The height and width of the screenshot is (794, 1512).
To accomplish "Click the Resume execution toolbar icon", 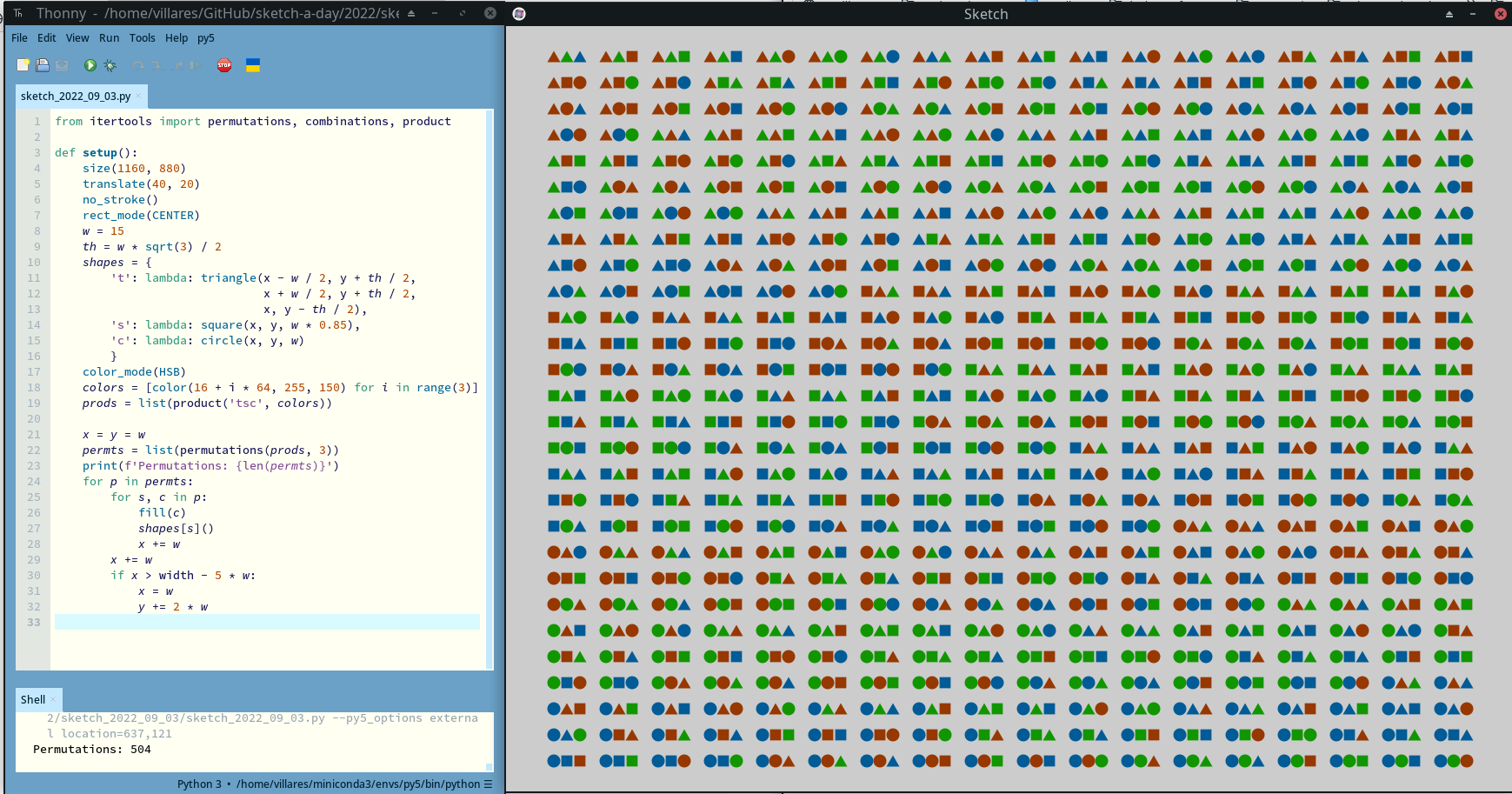I will (196, 65).
